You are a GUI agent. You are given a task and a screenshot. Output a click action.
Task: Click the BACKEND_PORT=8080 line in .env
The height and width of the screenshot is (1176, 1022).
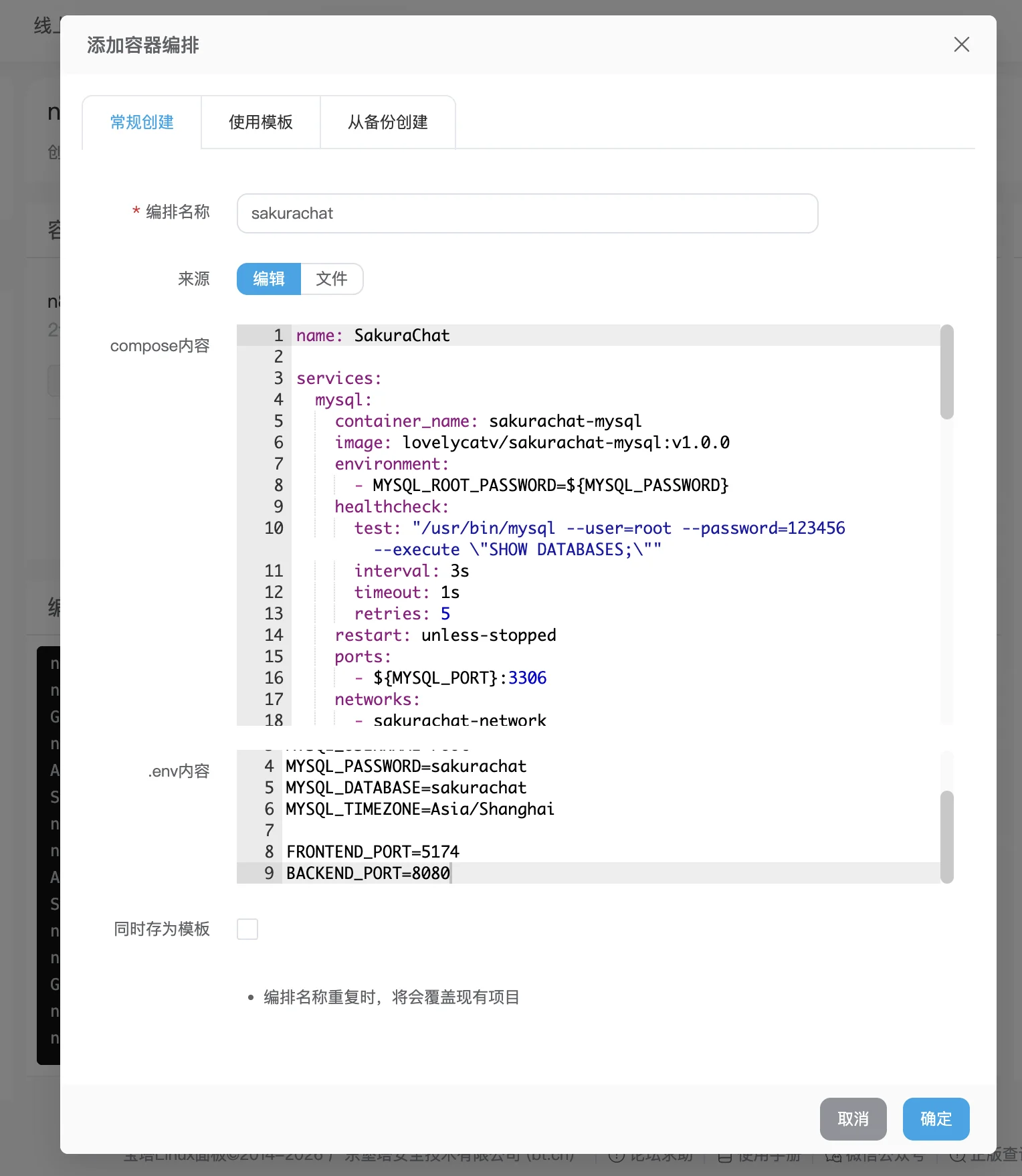[368, 873]
